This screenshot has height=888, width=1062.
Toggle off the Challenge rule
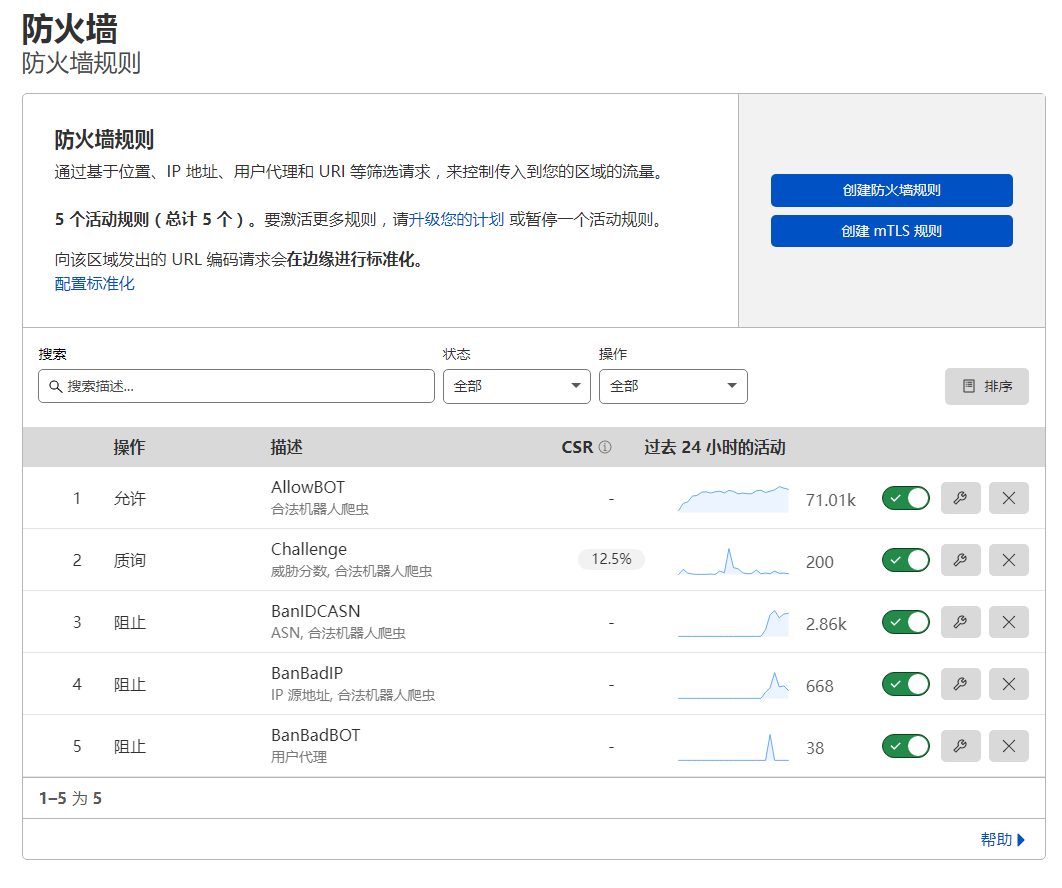[906, 560]
